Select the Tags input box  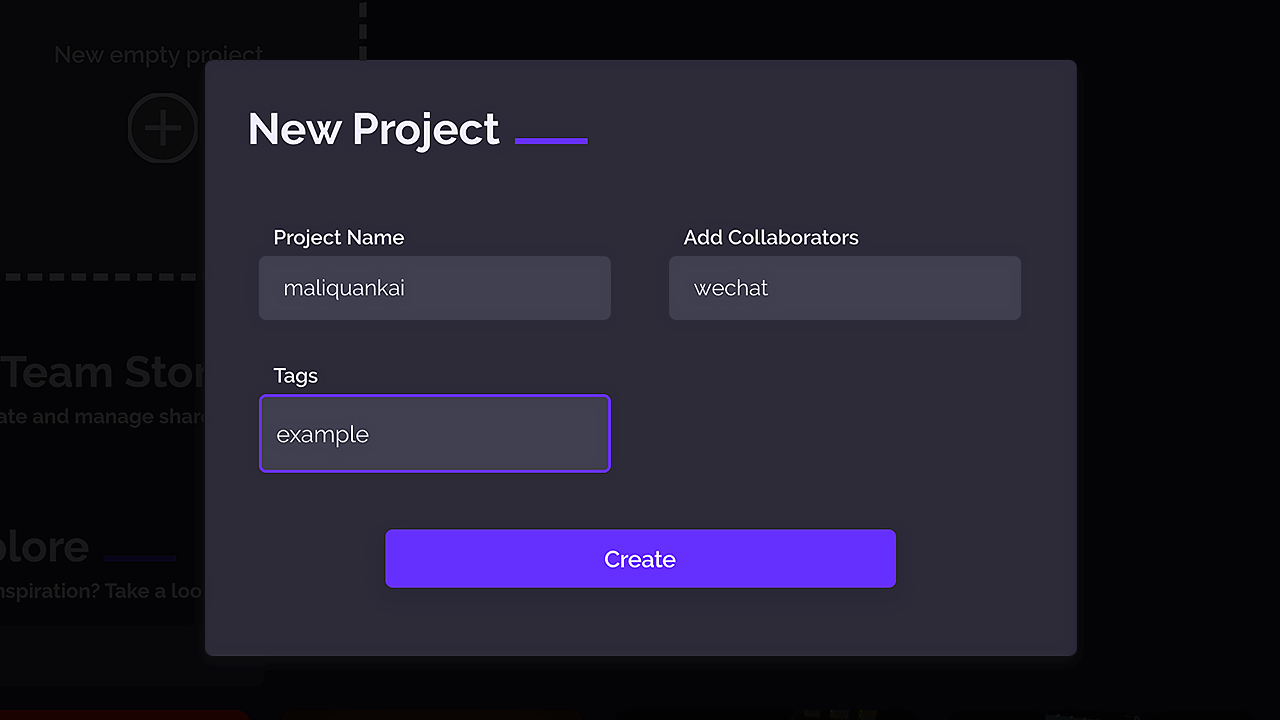pyautogui.click(x=434, y=434)
